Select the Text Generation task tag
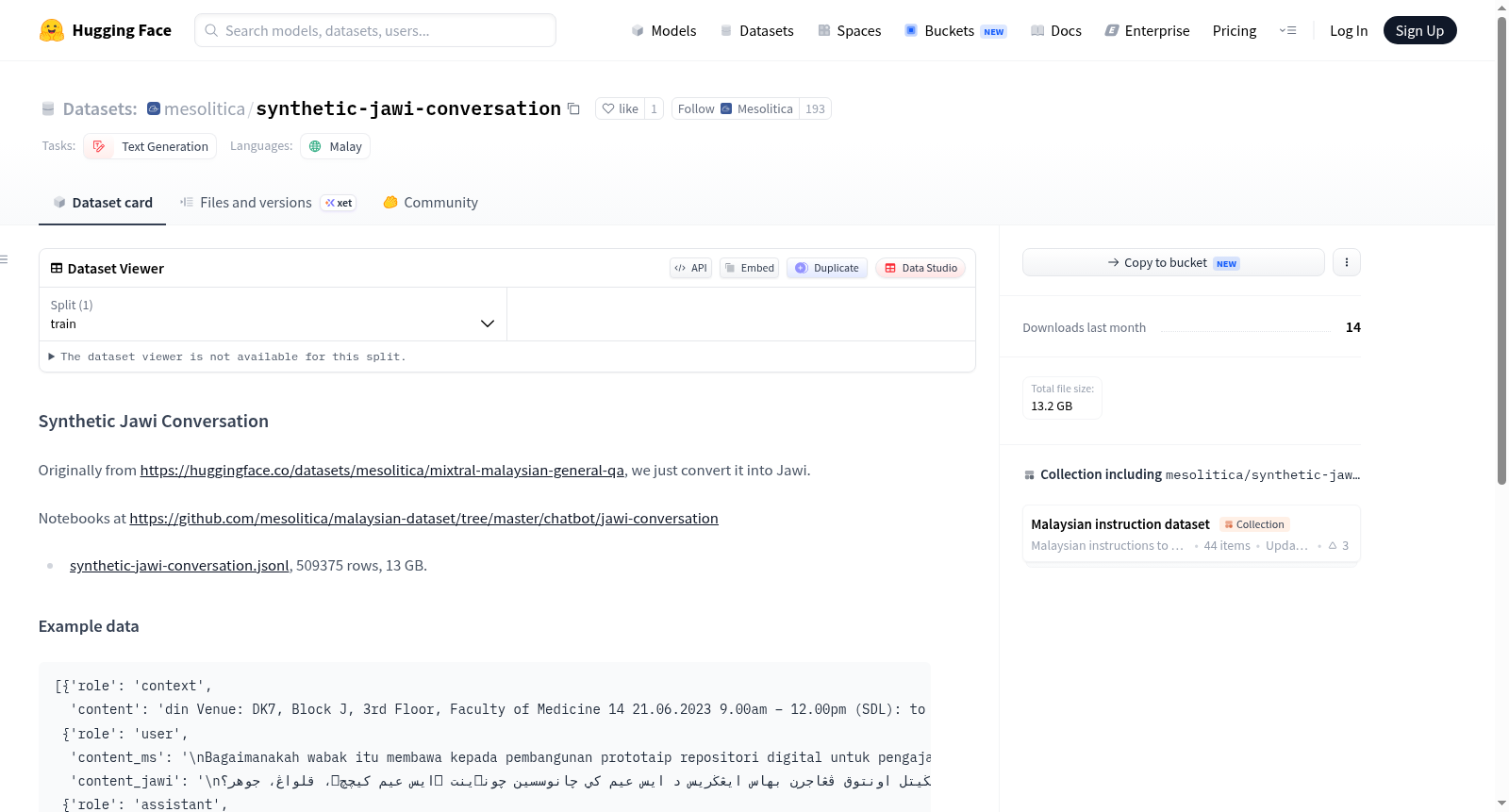 click(150, 146)
